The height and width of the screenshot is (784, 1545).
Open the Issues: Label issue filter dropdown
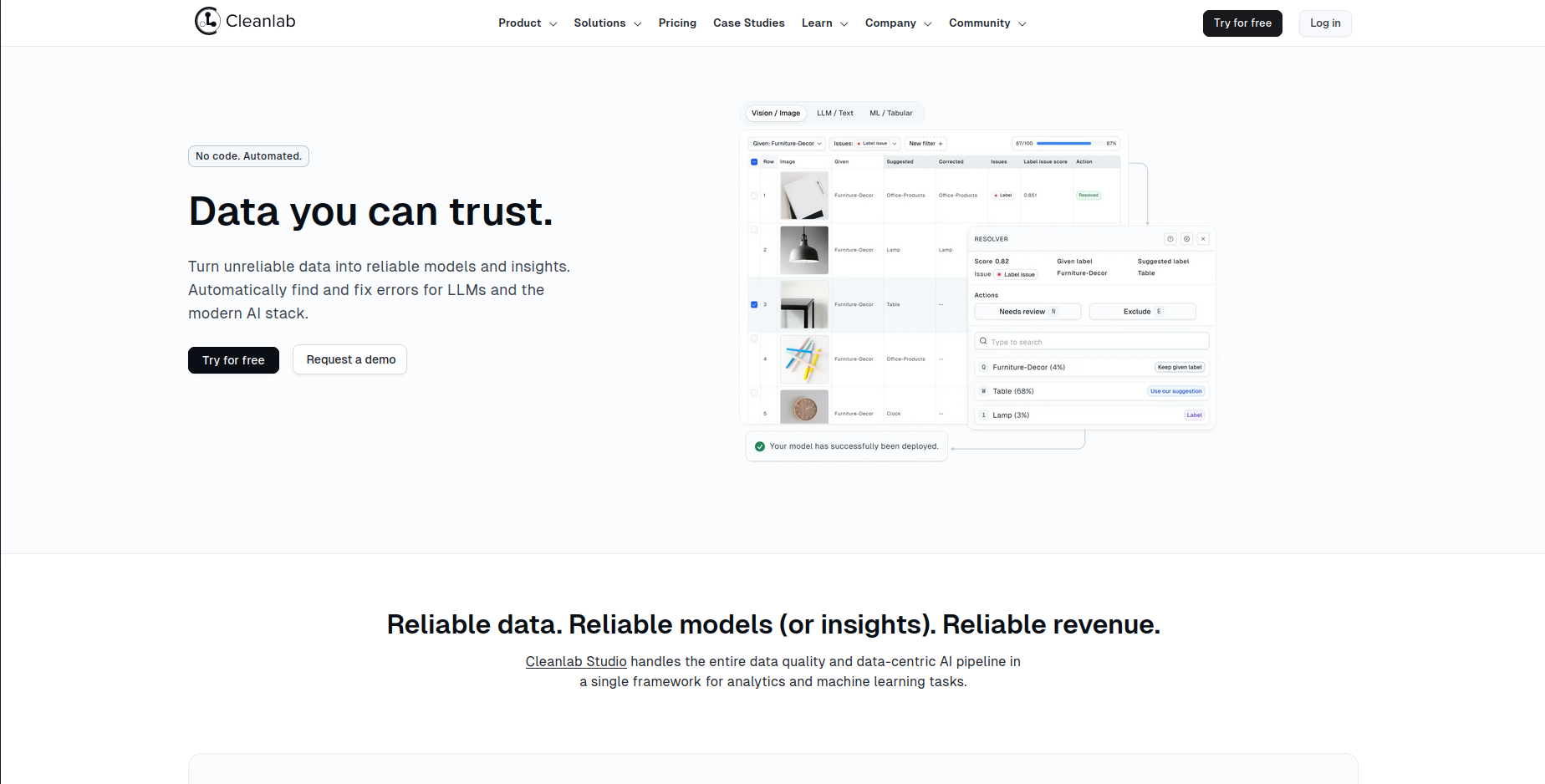tap(865, 144)
